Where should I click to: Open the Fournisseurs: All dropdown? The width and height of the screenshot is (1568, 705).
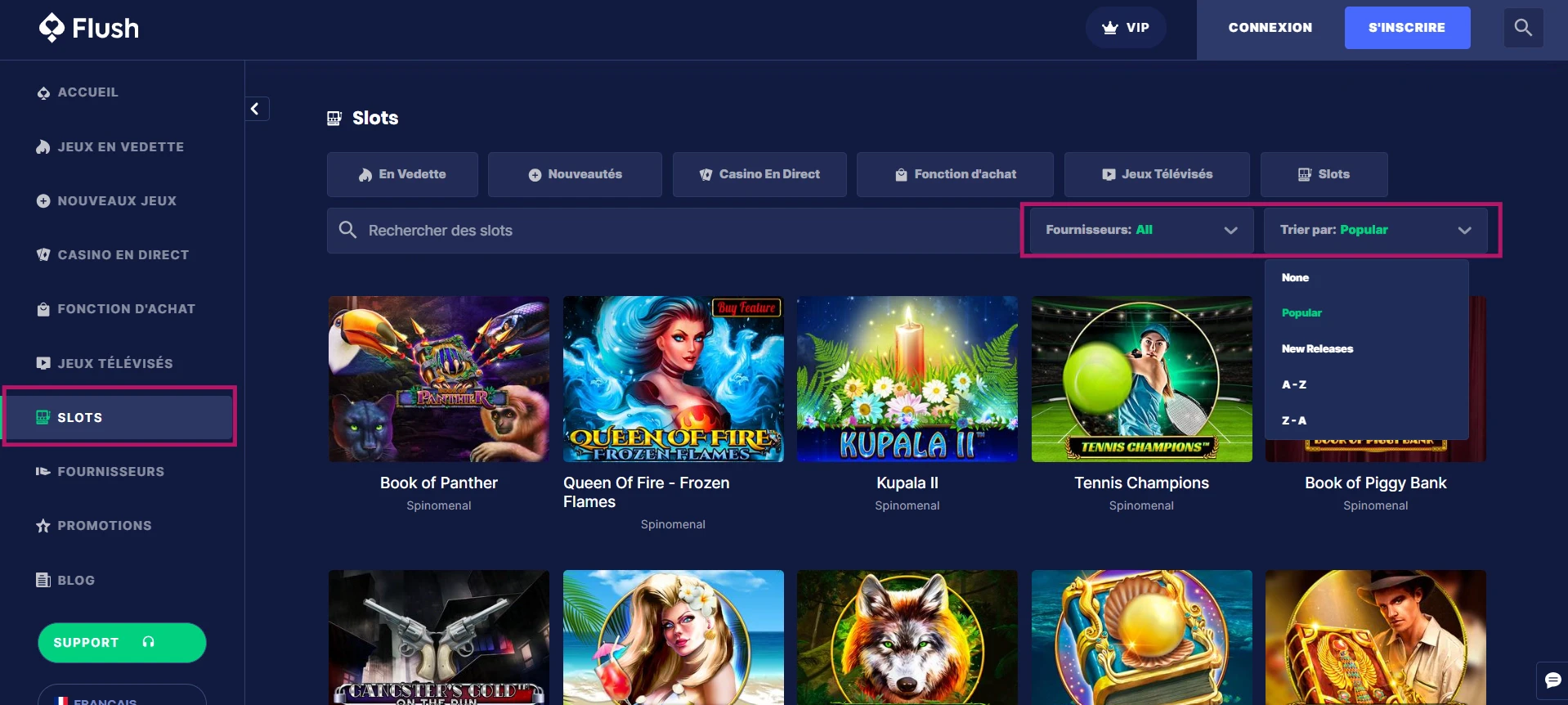pyautogui.click(x=1141, y=231)
